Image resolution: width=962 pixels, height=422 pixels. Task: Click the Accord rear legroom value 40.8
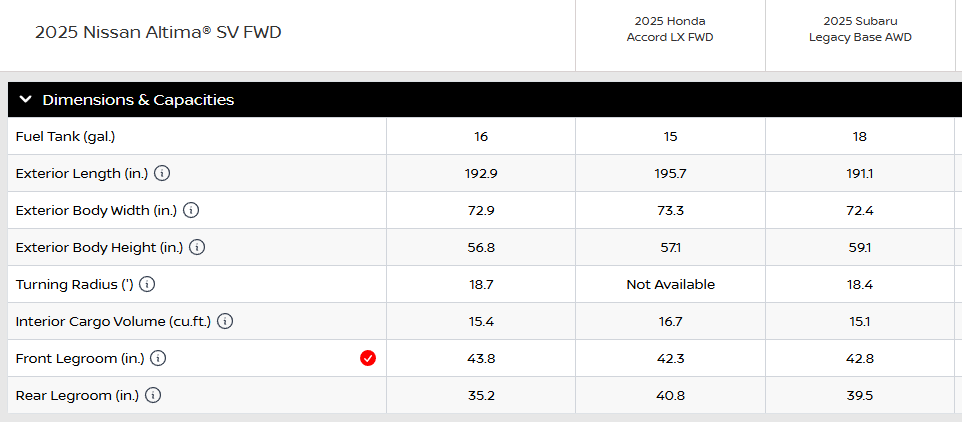pyautogui.click(x=670, y=395)
